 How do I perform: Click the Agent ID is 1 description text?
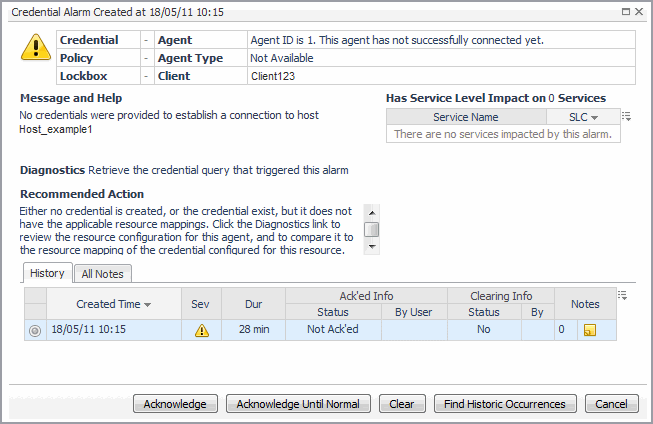tap(397, 40)
